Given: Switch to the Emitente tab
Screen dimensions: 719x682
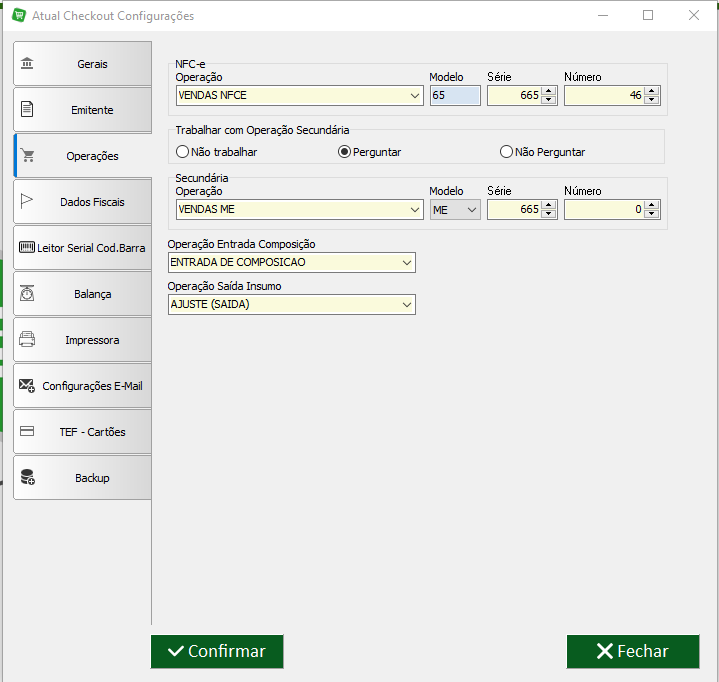Looking at the screenshot, I should 83,110.
